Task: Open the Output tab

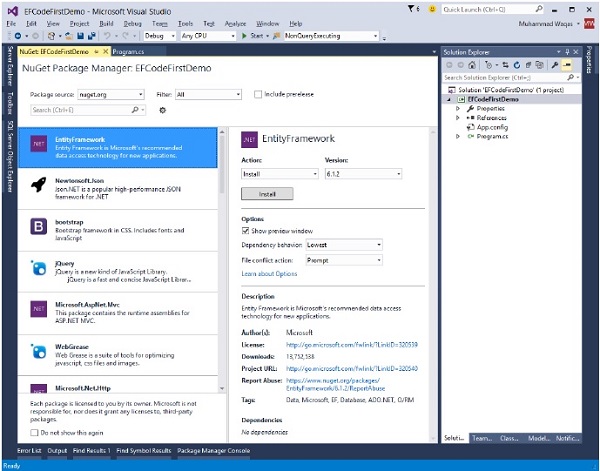Action: click(x=57, y=451)
